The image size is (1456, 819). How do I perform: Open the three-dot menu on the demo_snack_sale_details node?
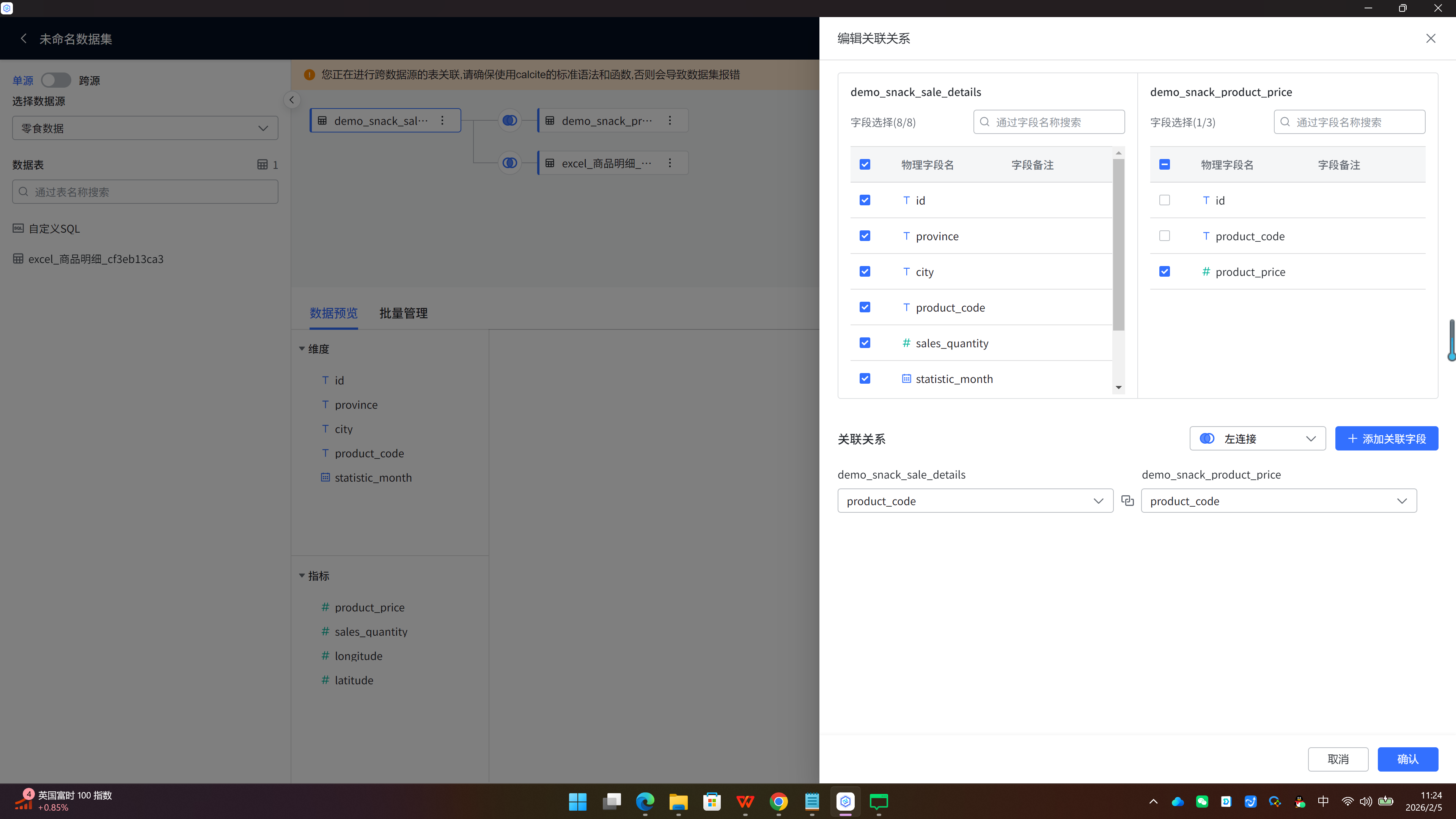pos(443,120)
